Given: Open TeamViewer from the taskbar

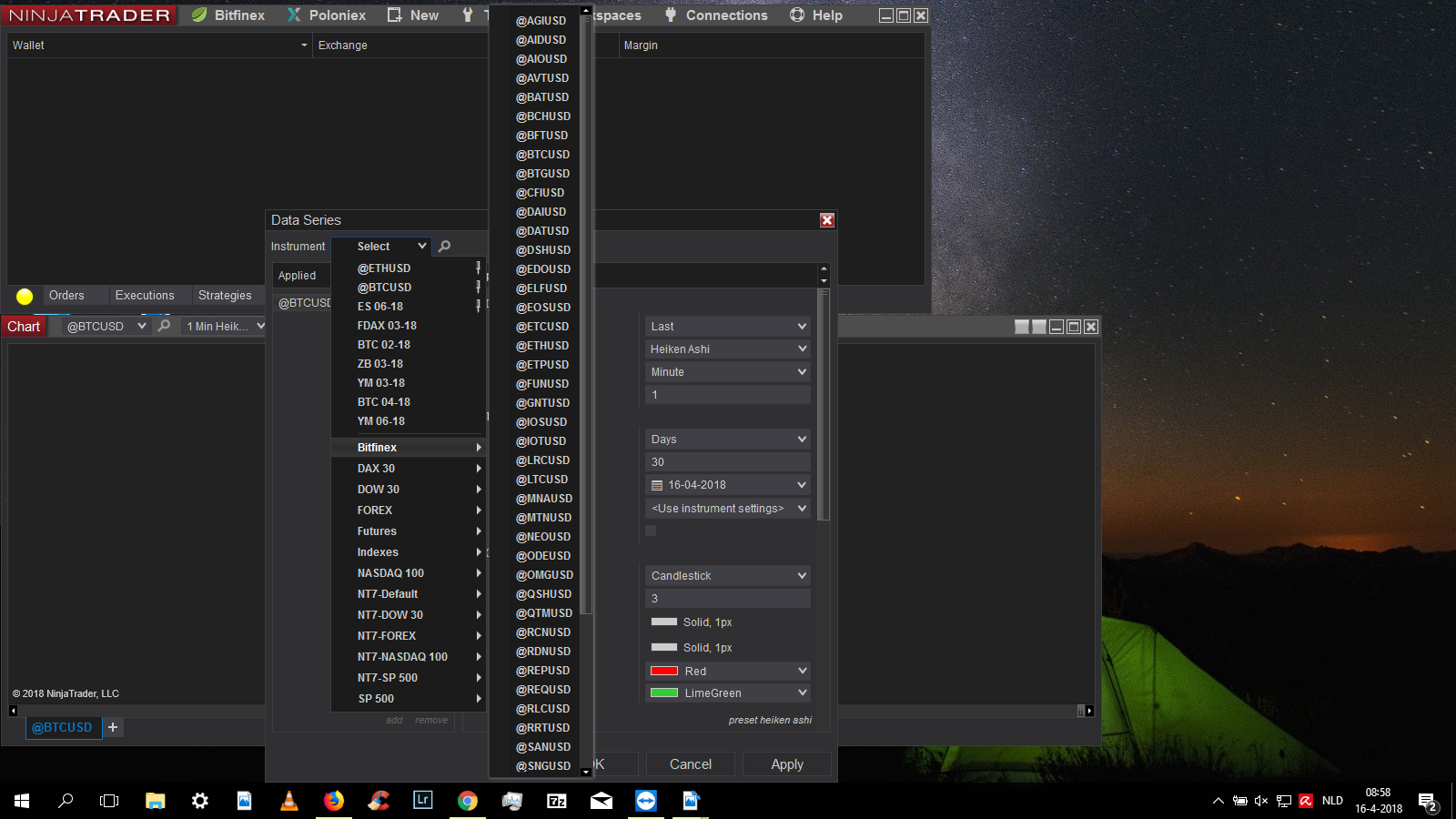Looking at the screenshot, I should tap(646, 801).
